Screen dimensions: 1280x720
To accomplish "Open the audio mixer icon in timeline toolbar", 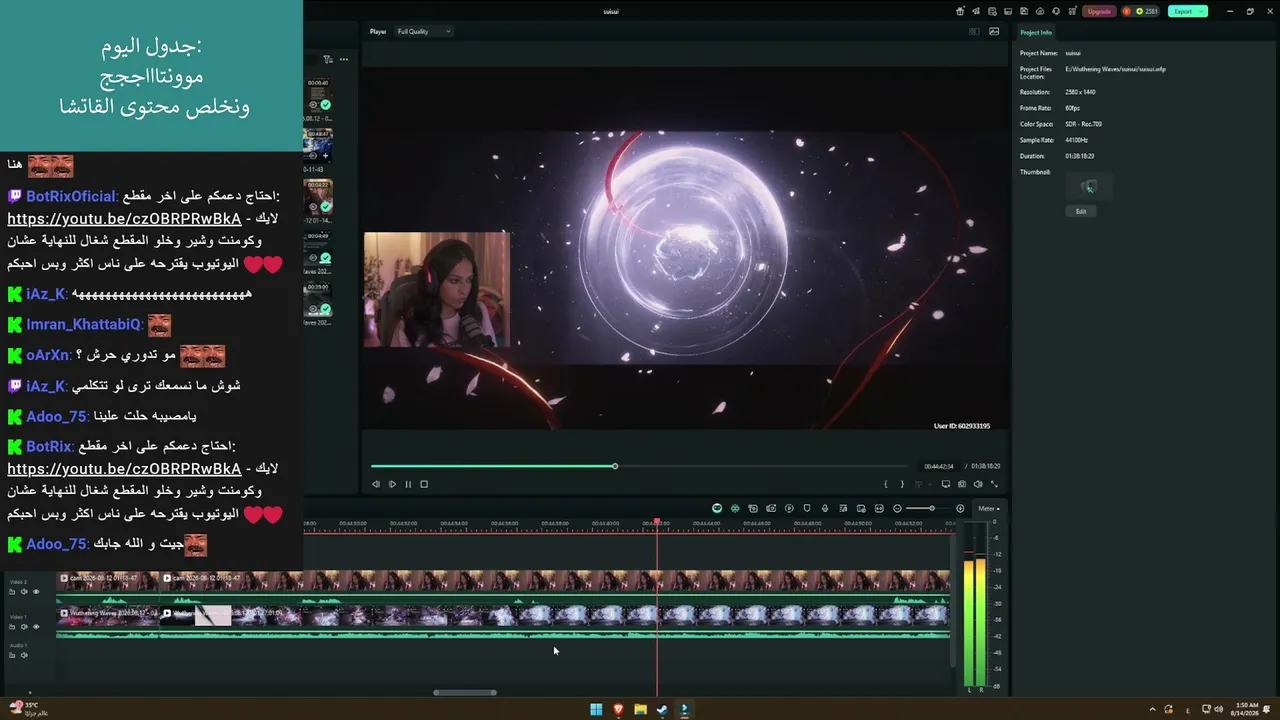I will click(x=843, y=509).
